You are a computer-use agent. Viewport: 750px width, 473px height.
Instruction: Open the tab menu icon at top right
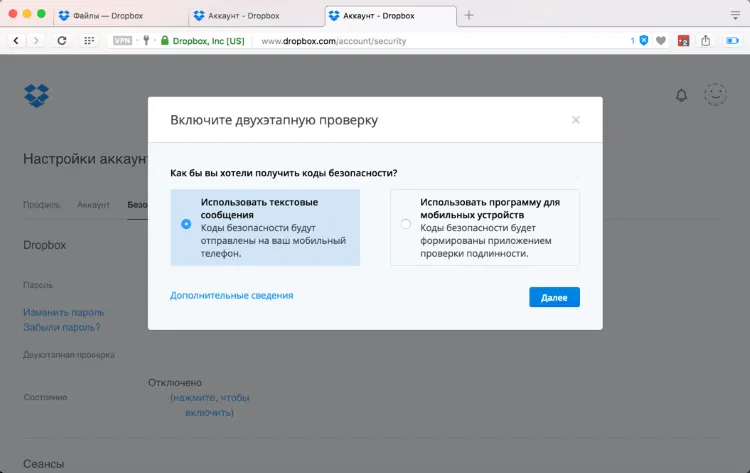735,15
